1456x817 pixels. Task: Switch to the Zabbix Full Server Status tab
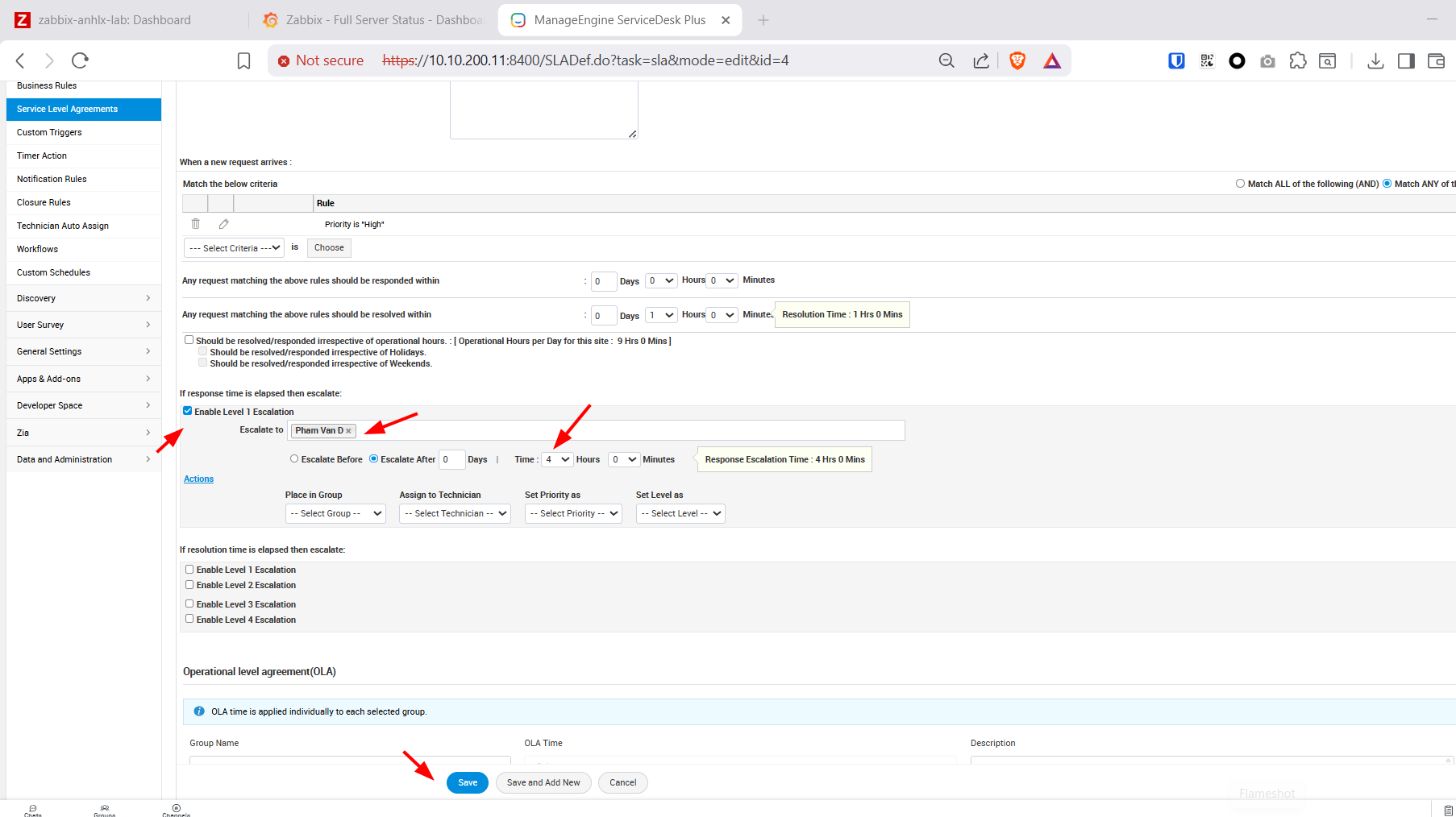click(x=375, y=20)
